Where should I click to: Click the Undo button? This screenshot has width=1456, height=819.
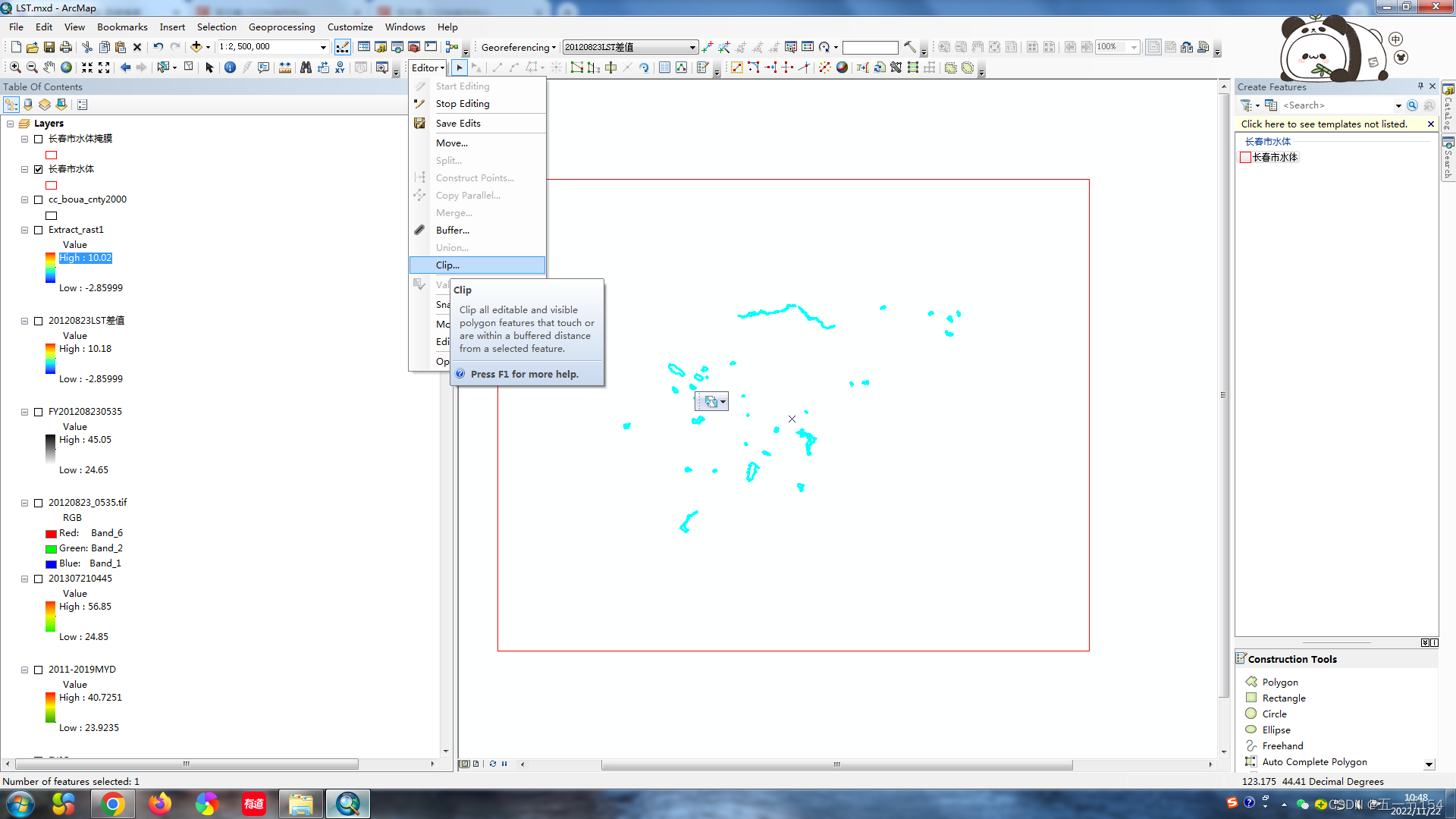(x=158, y=47)
